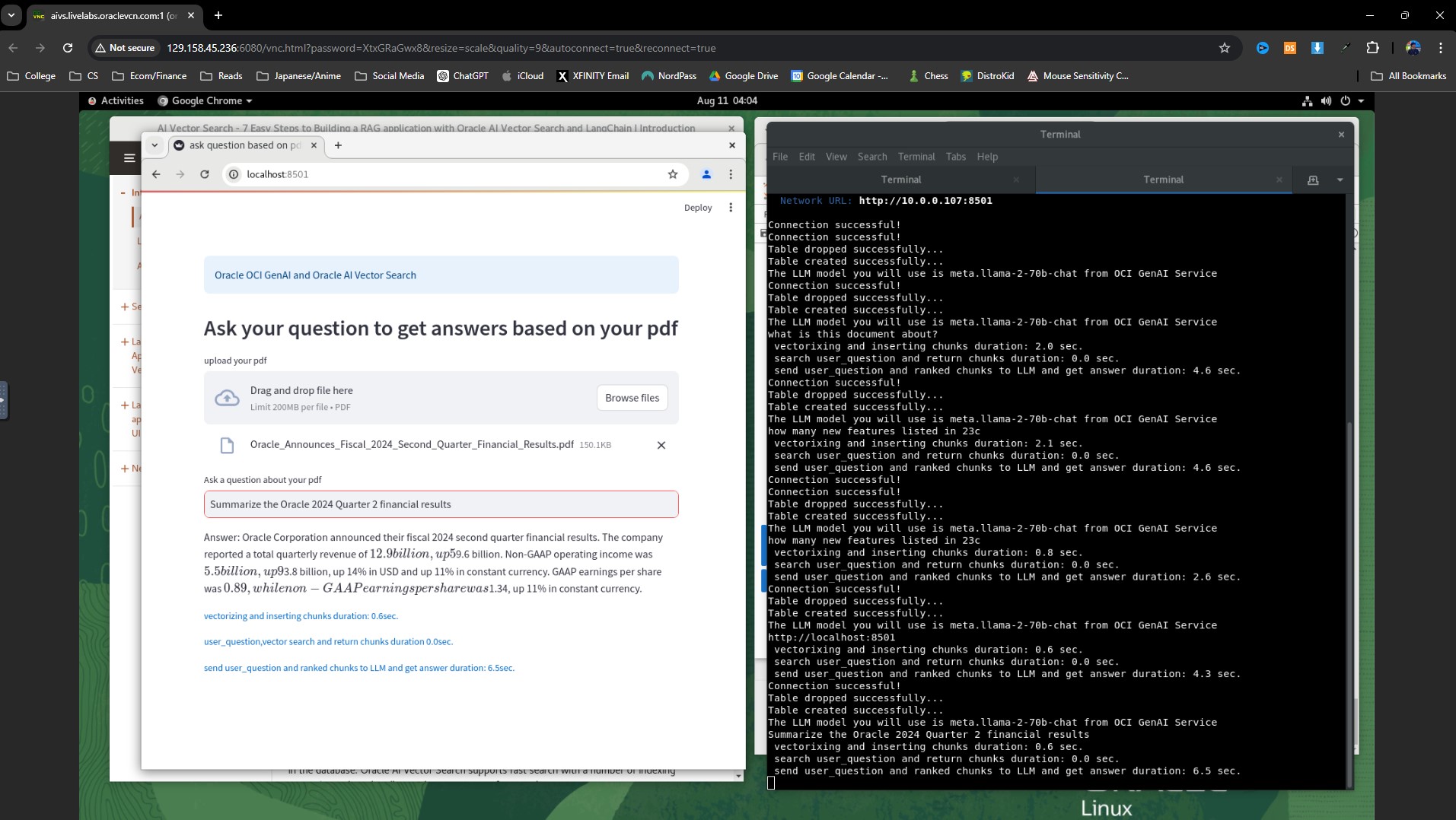The width and height of the screenshot is (1456, 820).
Task: Open the Google Chrome app menu in GNOME bar
Action: tap(205, 100)
